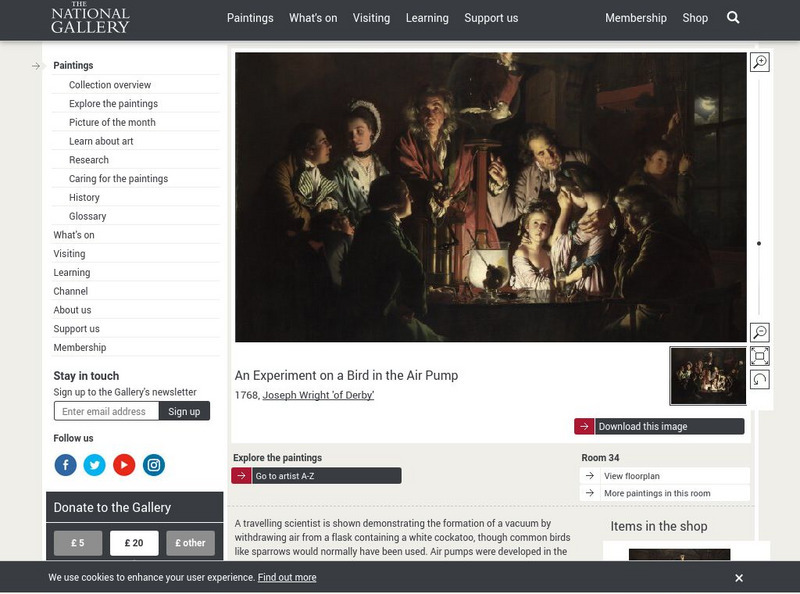
Task: Click arrow next to More paintings in this room
Action: (x=590, y=493)
